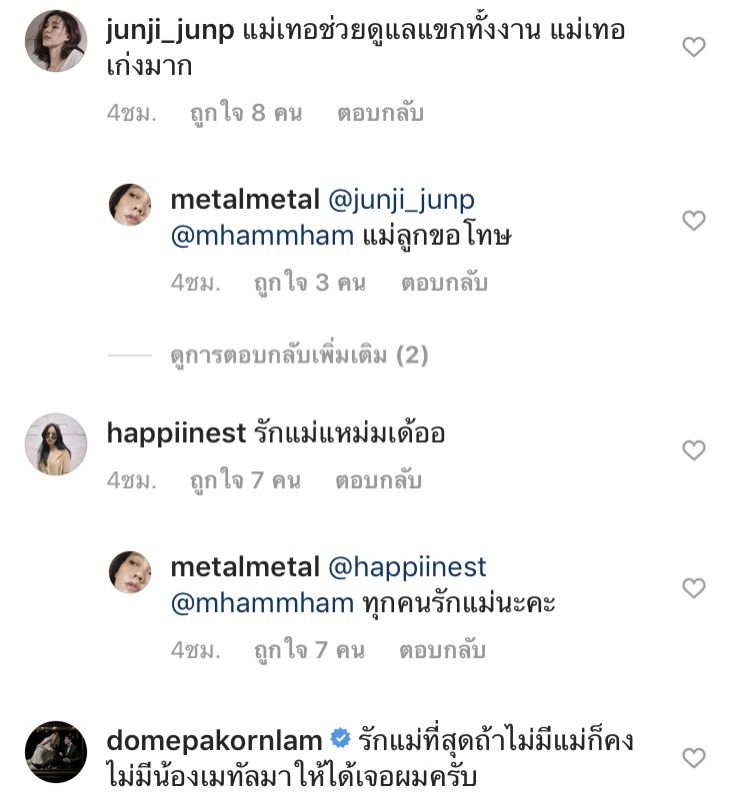Screen dimensions: 750x802
Task: View the 8 likes on junji_junp's comment
Action: (x=246, y=113)
